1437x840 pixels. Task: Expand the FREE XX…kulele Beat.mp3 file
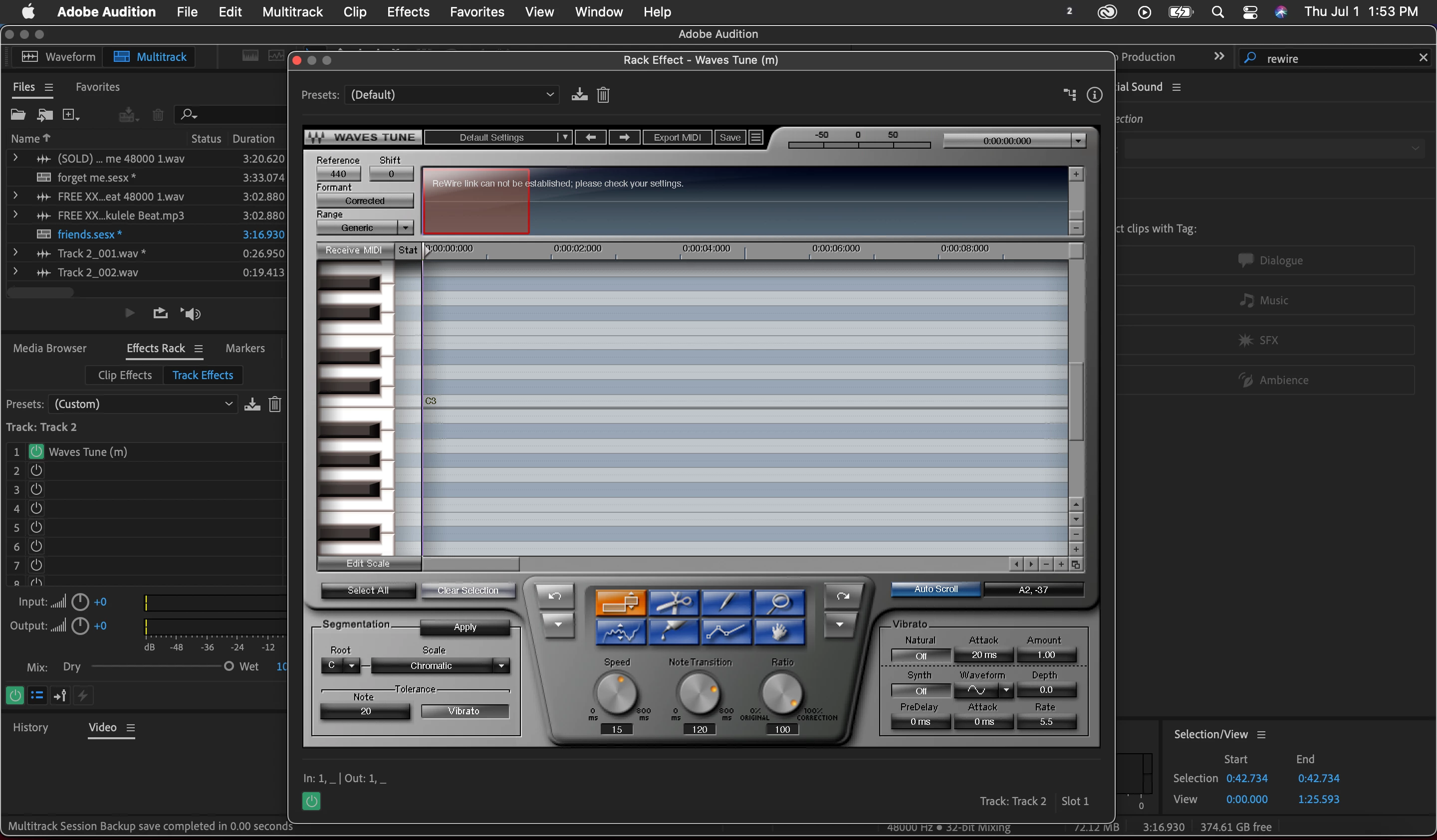[x=15, y=215]
